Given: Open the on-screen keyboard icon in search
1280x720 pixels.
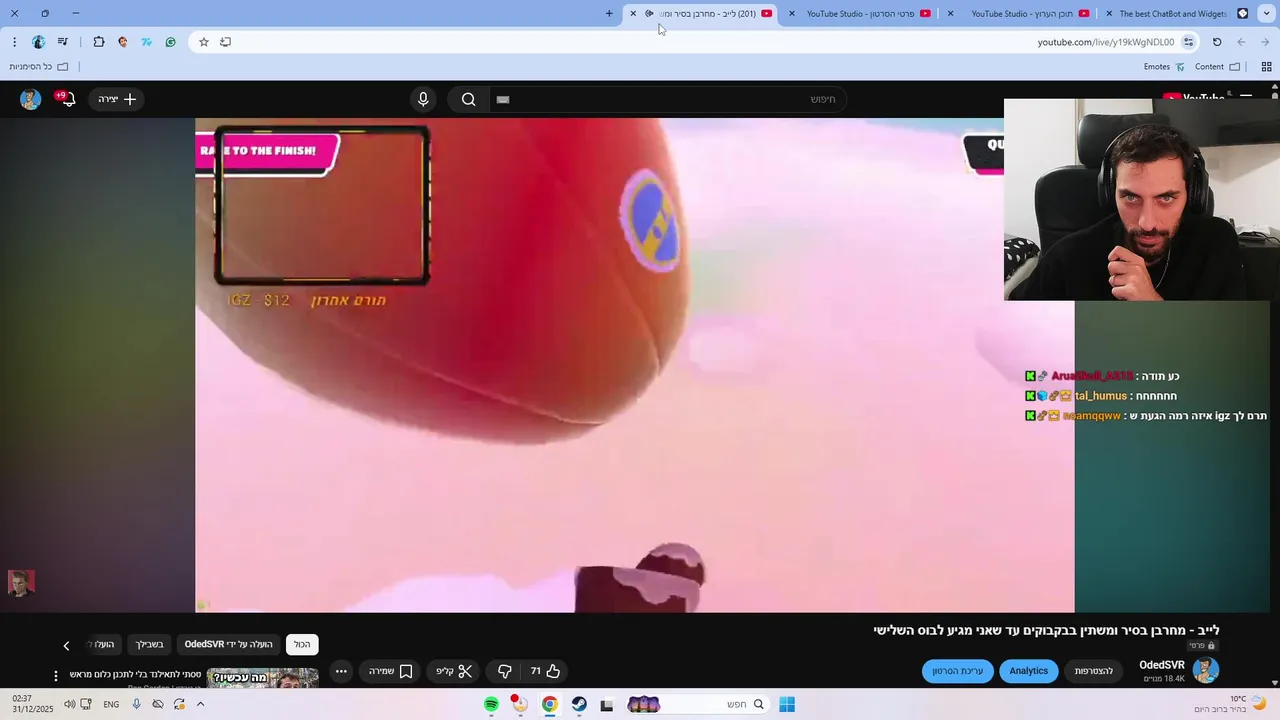Looking at the screenshot, I should 503,99.
